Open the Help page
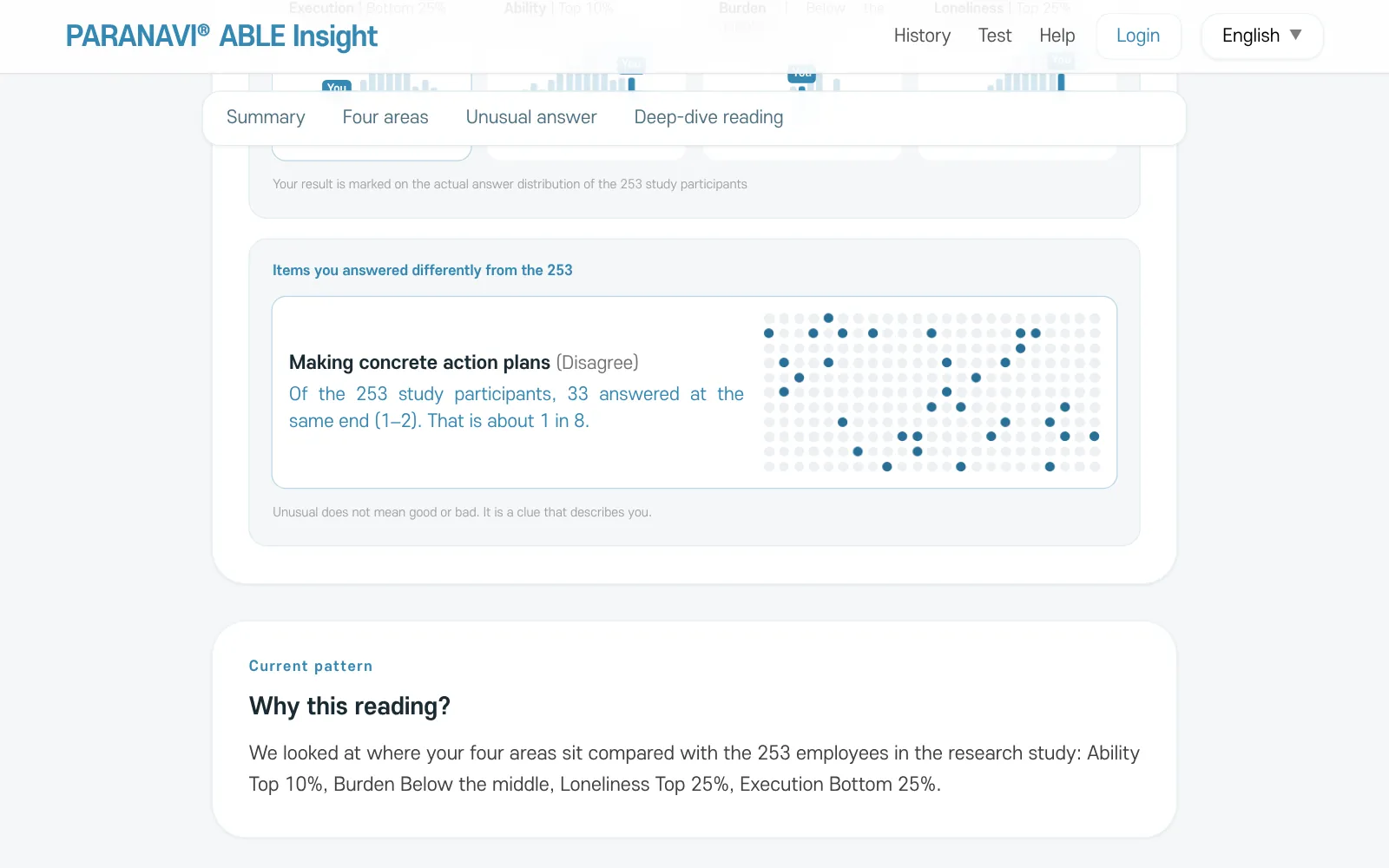This screenshot has height=868, width=1389. coord(1057,36)
